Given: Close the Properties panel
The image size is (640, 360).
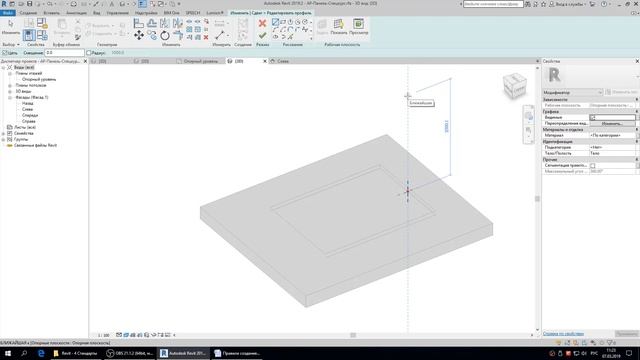Looking at the screenshot, I should 637,61.
